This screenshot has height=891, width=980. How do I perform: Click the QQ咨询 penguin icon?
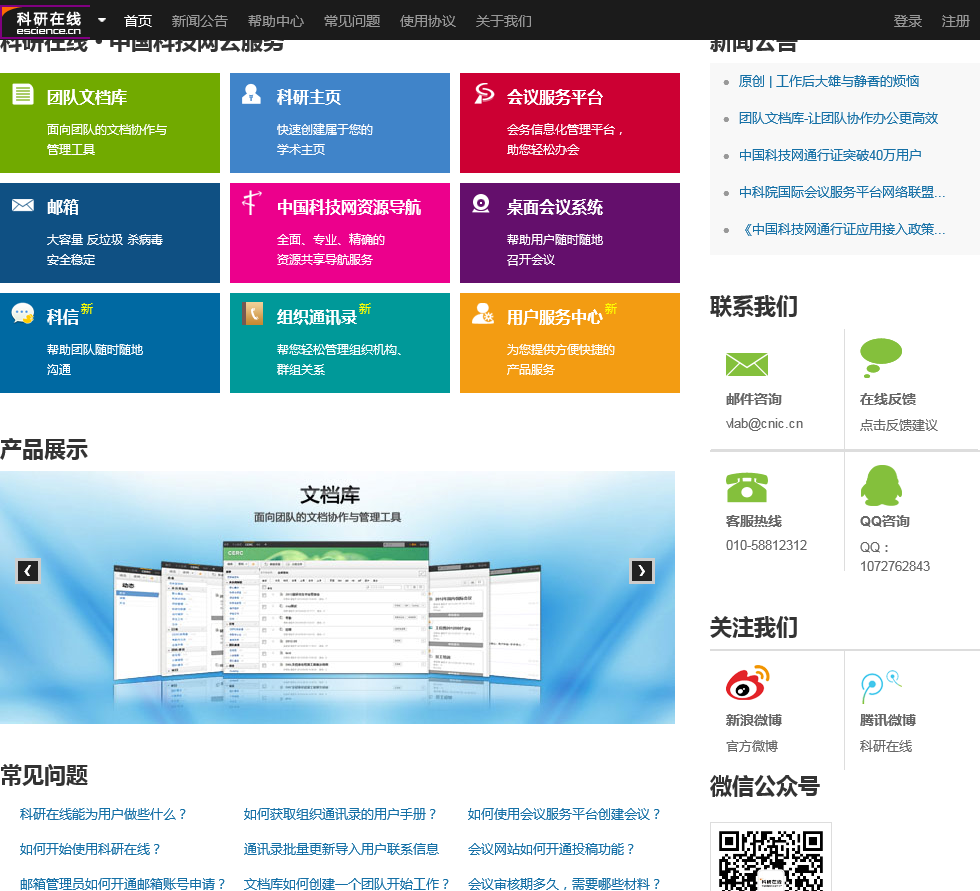pos(881,485)
